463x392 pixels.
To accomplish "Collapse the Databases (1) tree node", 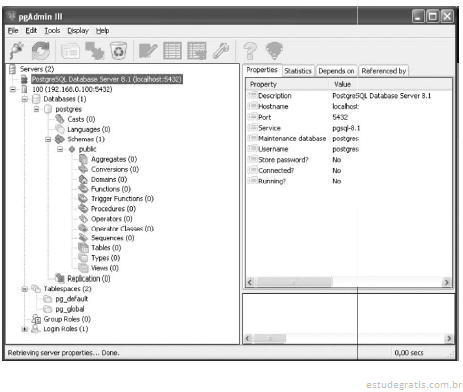I will point(25,99).
